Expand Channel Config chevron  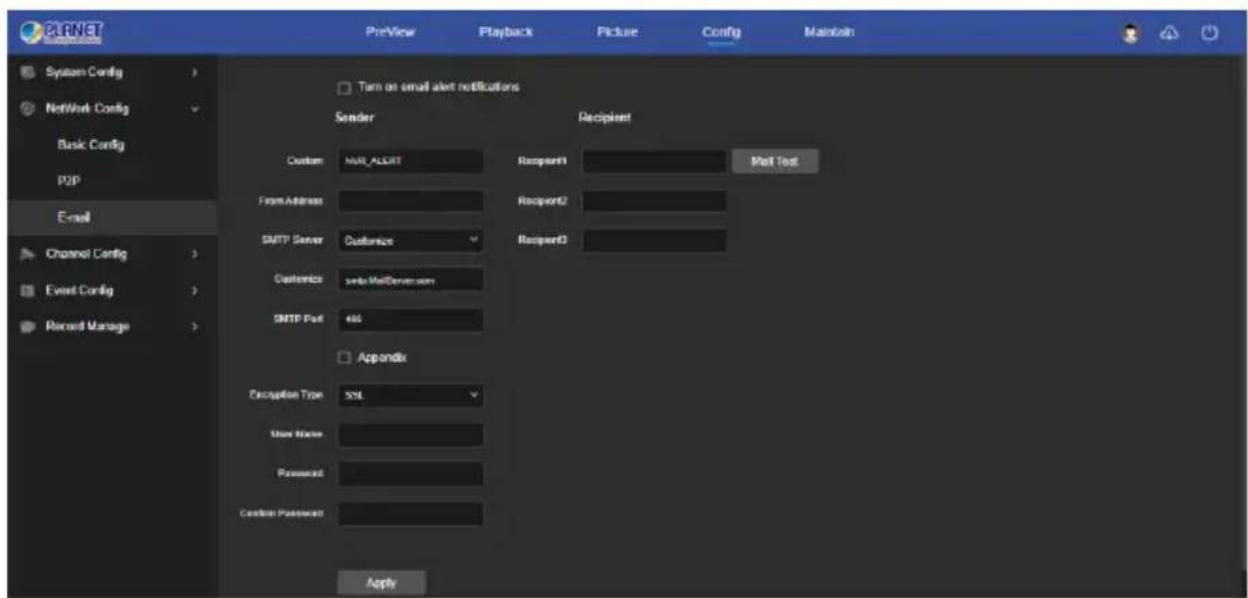point(194,254)
